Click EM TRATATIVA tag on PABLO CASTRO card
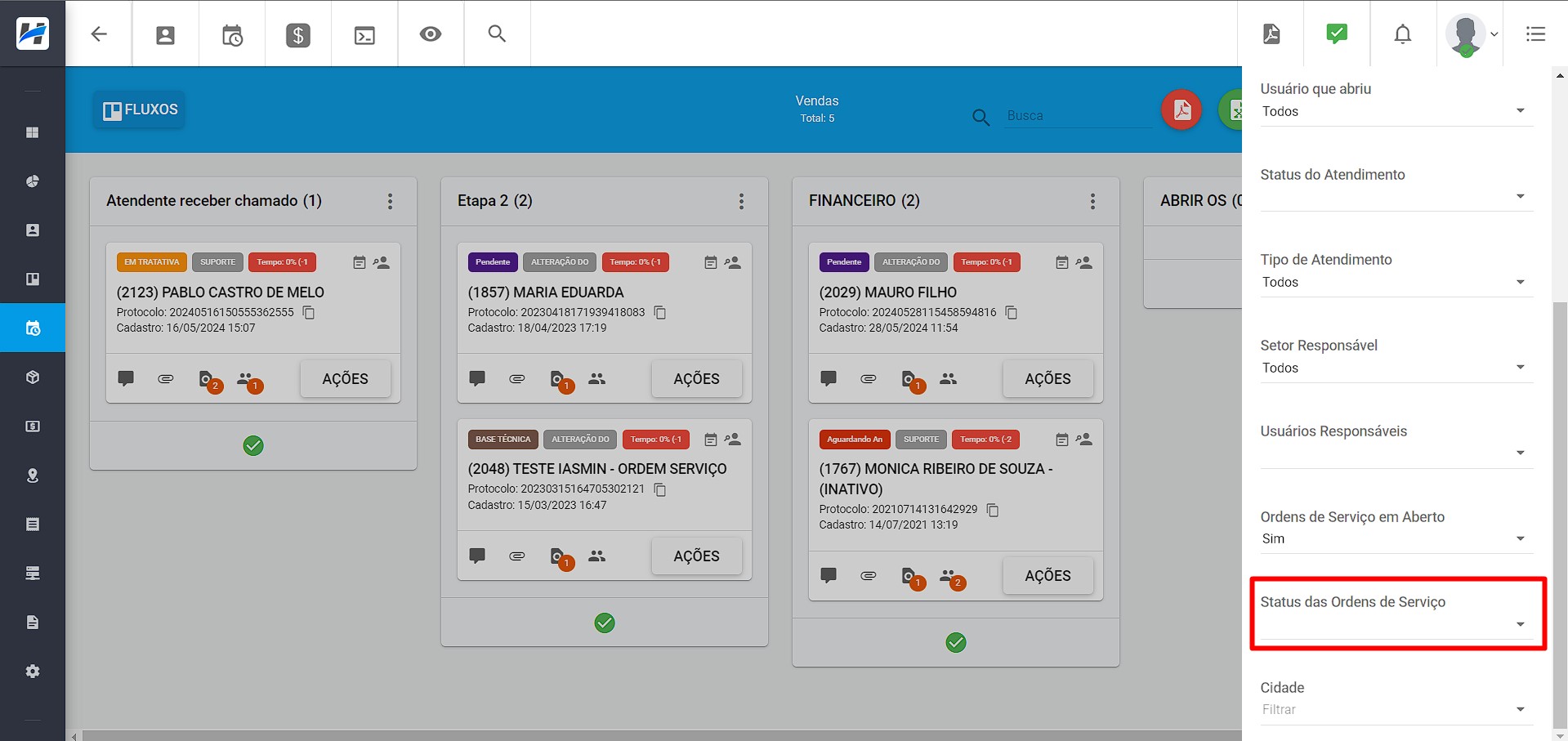Screen dimensions: 1568x741 [152, 262]
